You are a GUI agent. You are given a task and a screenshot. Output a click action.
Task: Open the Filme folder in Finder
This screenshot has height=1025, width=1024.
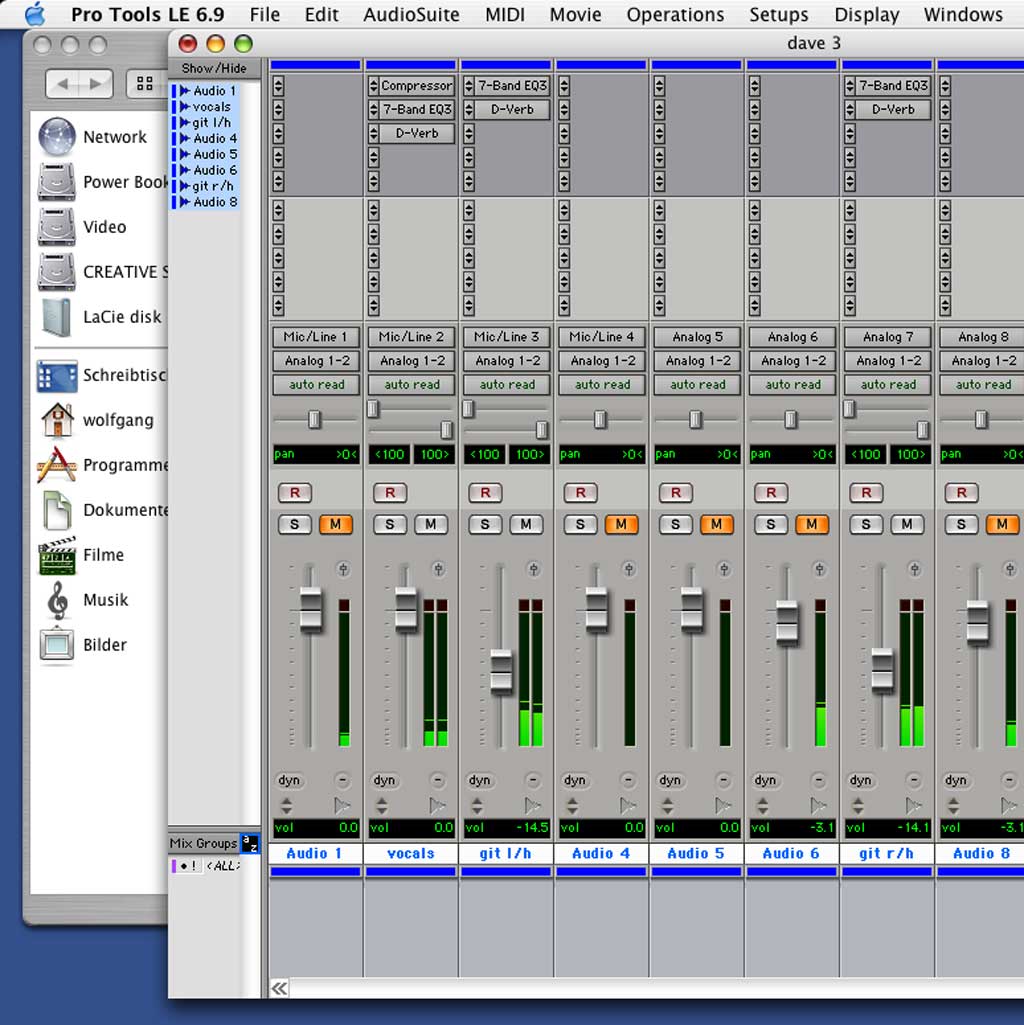tap(82, 555)
